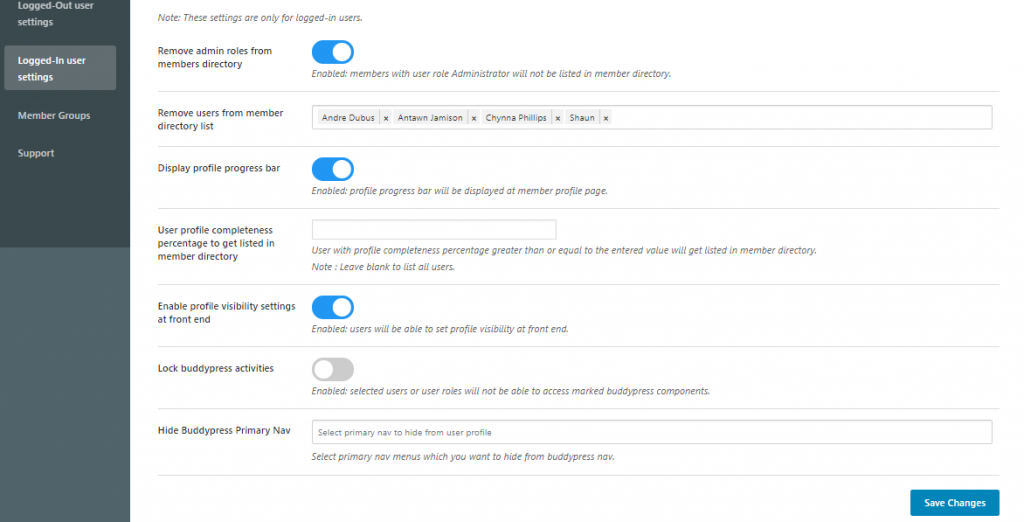Open Member Groups tab
This screenshot has width=1024, height=522.
pos(54,116)
